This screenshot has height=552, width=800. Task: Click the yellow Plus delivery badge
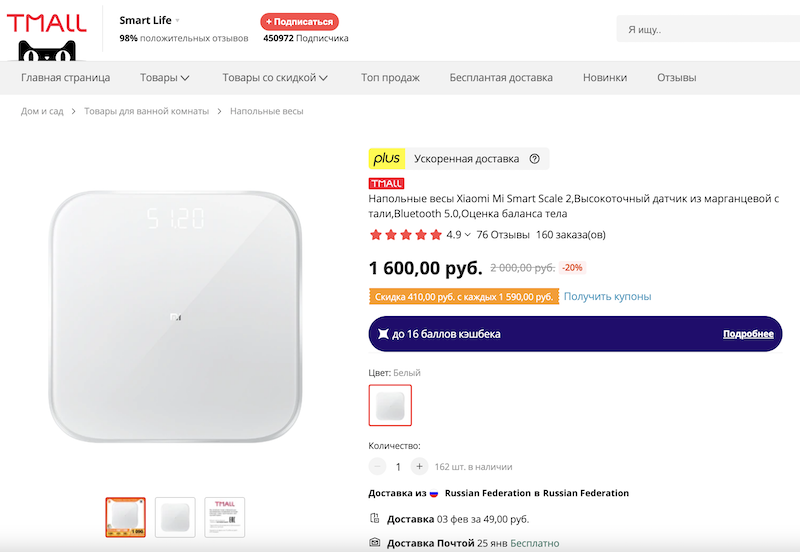[x=387, y=158]
